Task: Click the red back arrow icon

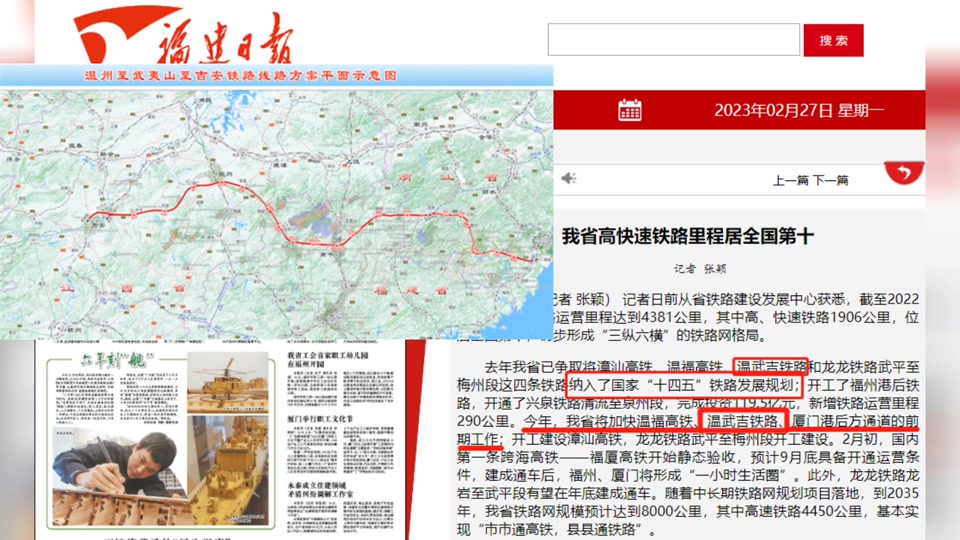Action: coord(904,172)
